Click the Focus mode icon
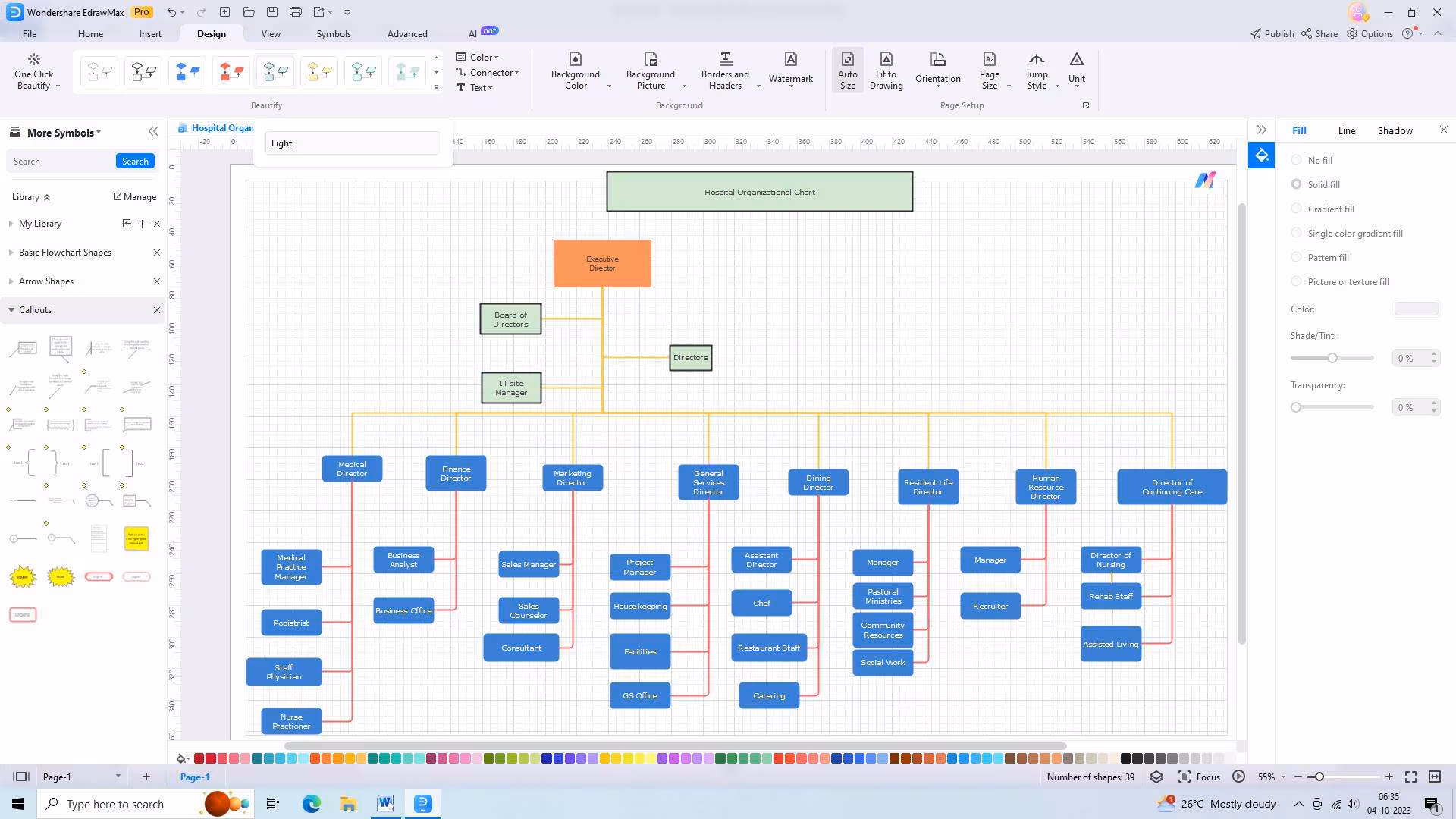The height and width of the screenshot is (819, 1456). [1184, 777]
